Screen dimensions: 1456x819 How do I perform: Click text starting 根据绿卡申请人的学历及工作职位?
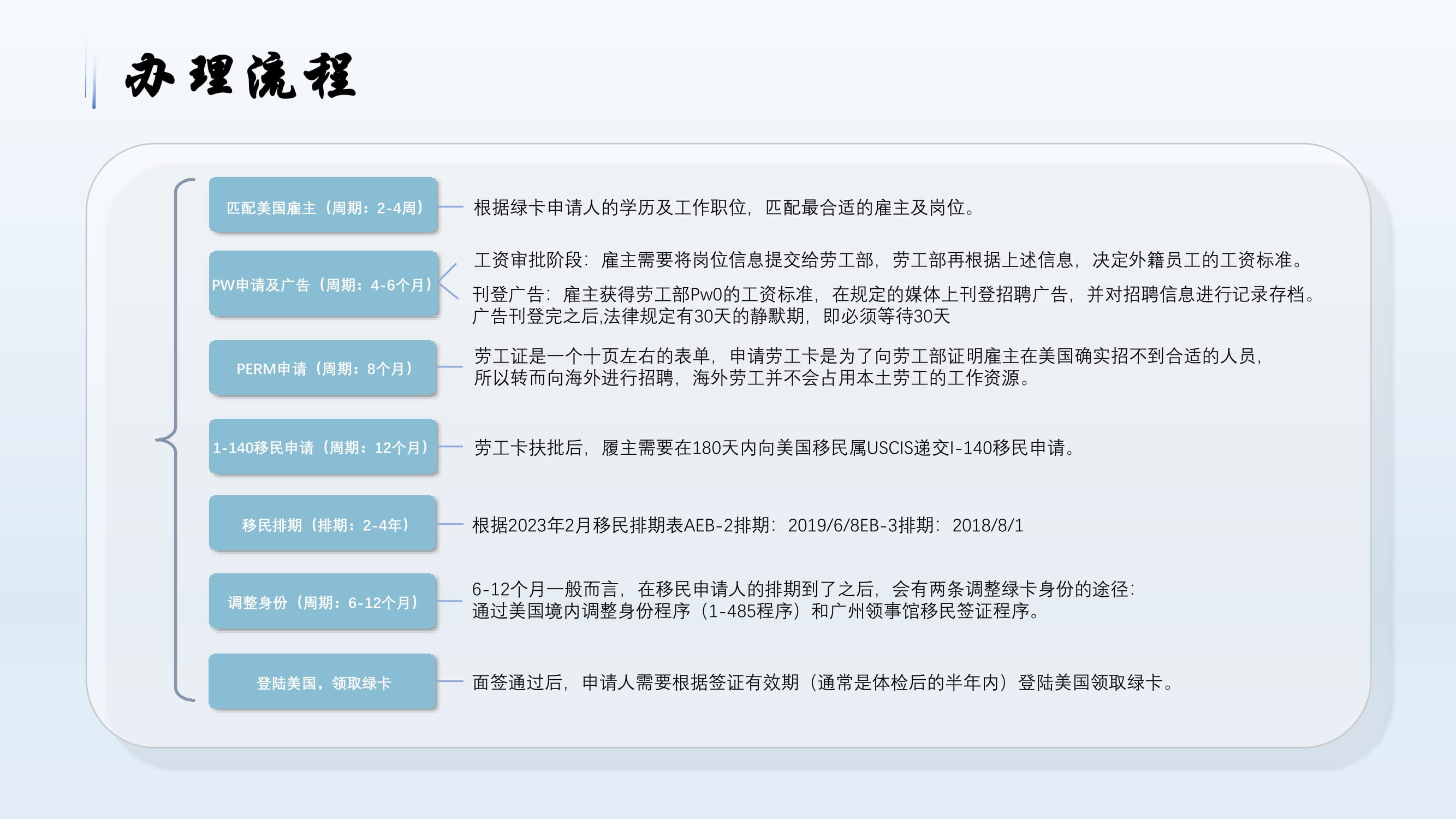[725, 207]
